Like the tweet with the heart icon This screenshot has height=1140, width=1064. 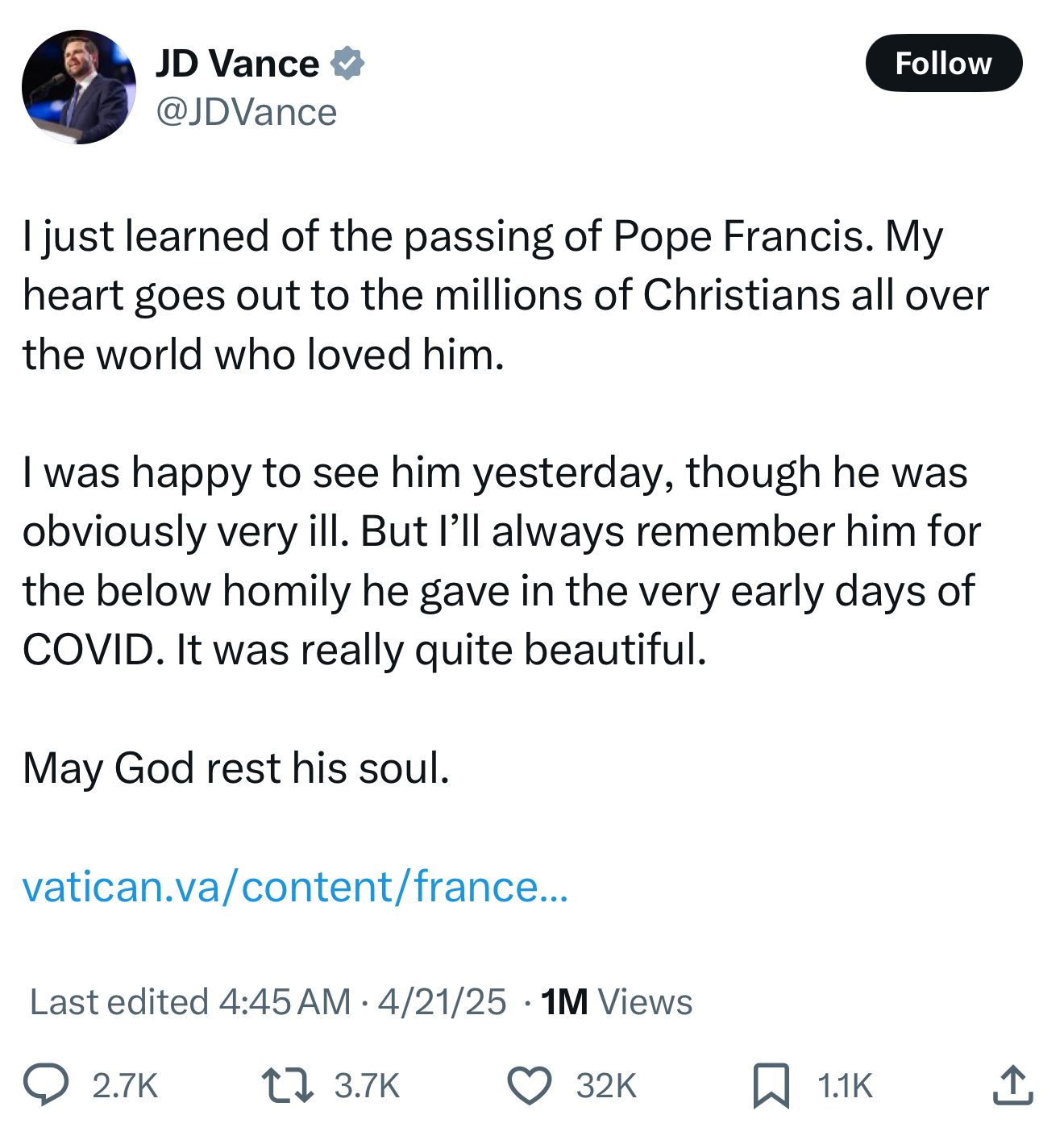[529, 1084]
